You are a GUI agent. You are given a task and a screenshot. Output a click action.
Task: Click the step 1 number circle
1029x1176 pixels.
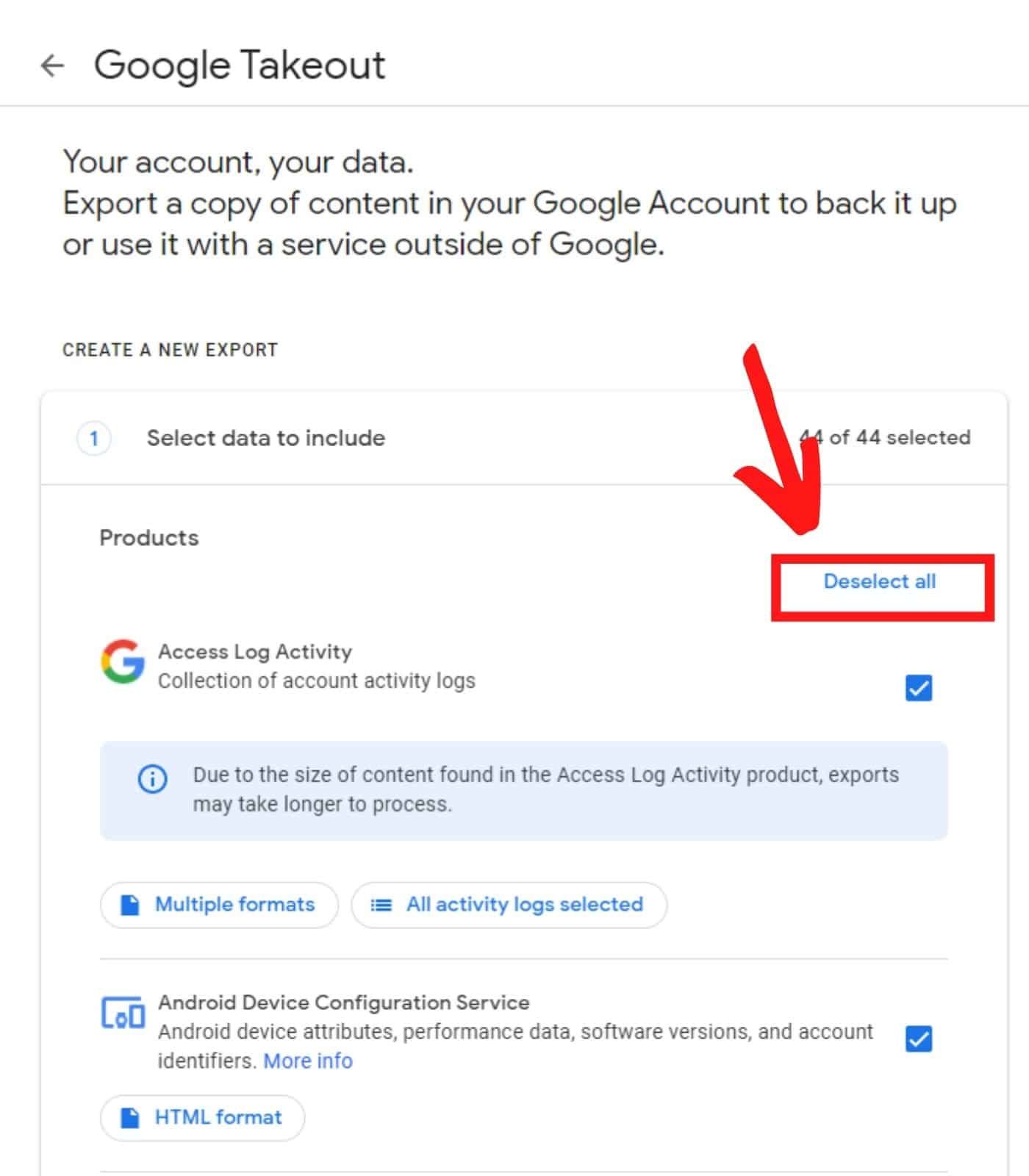click(94, 439)
